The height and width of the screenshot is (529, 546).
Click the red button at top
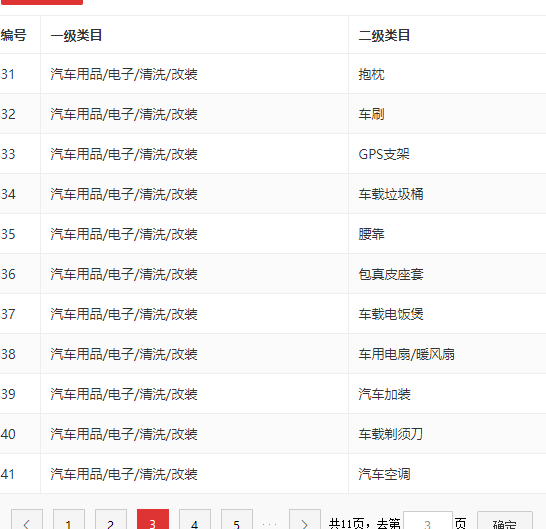pyautogui.click(x=42, y=2)
